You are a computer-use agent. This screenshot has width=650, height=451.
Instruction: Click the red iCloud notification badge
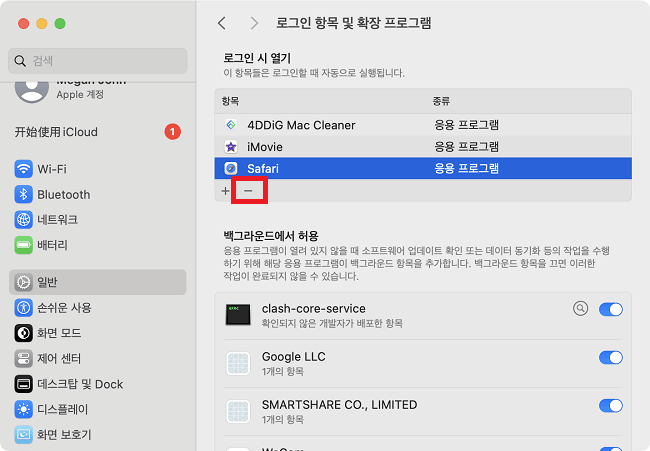point(172,132)
